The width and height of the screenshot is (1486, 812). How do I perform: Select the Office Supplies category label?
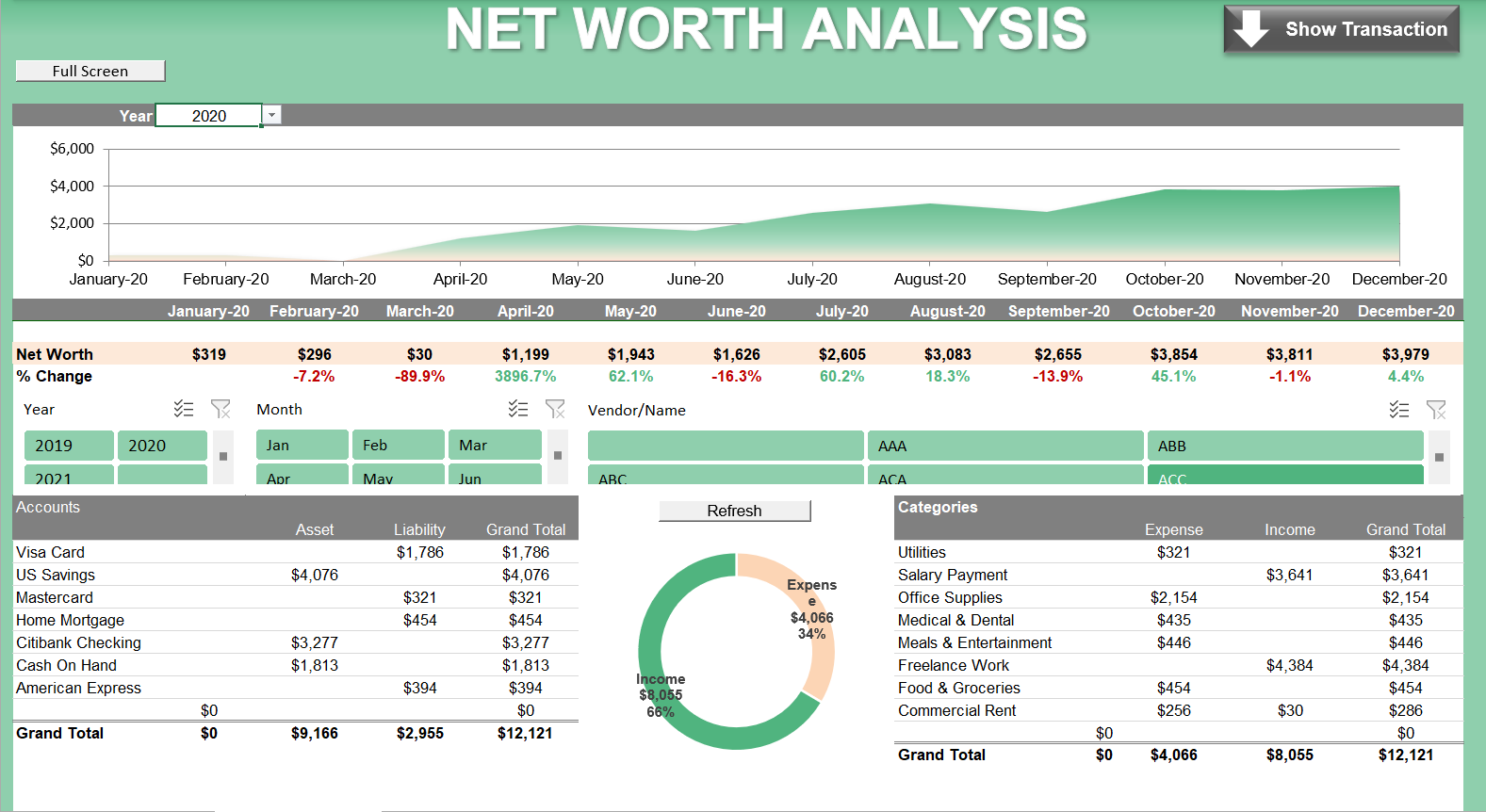click(x=950, y=597)
